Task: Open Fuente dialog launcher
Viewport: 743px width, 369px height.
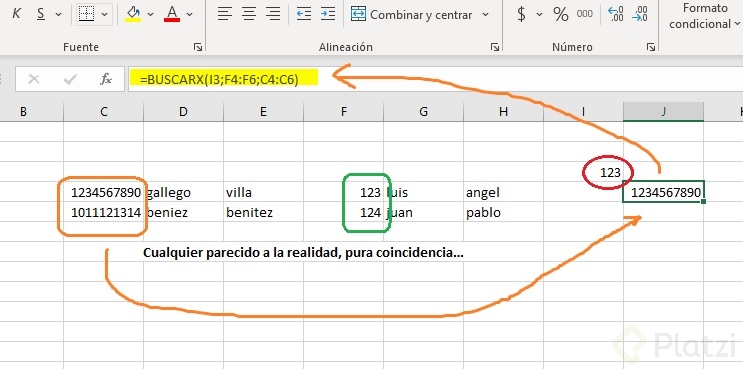Action: 198,47
